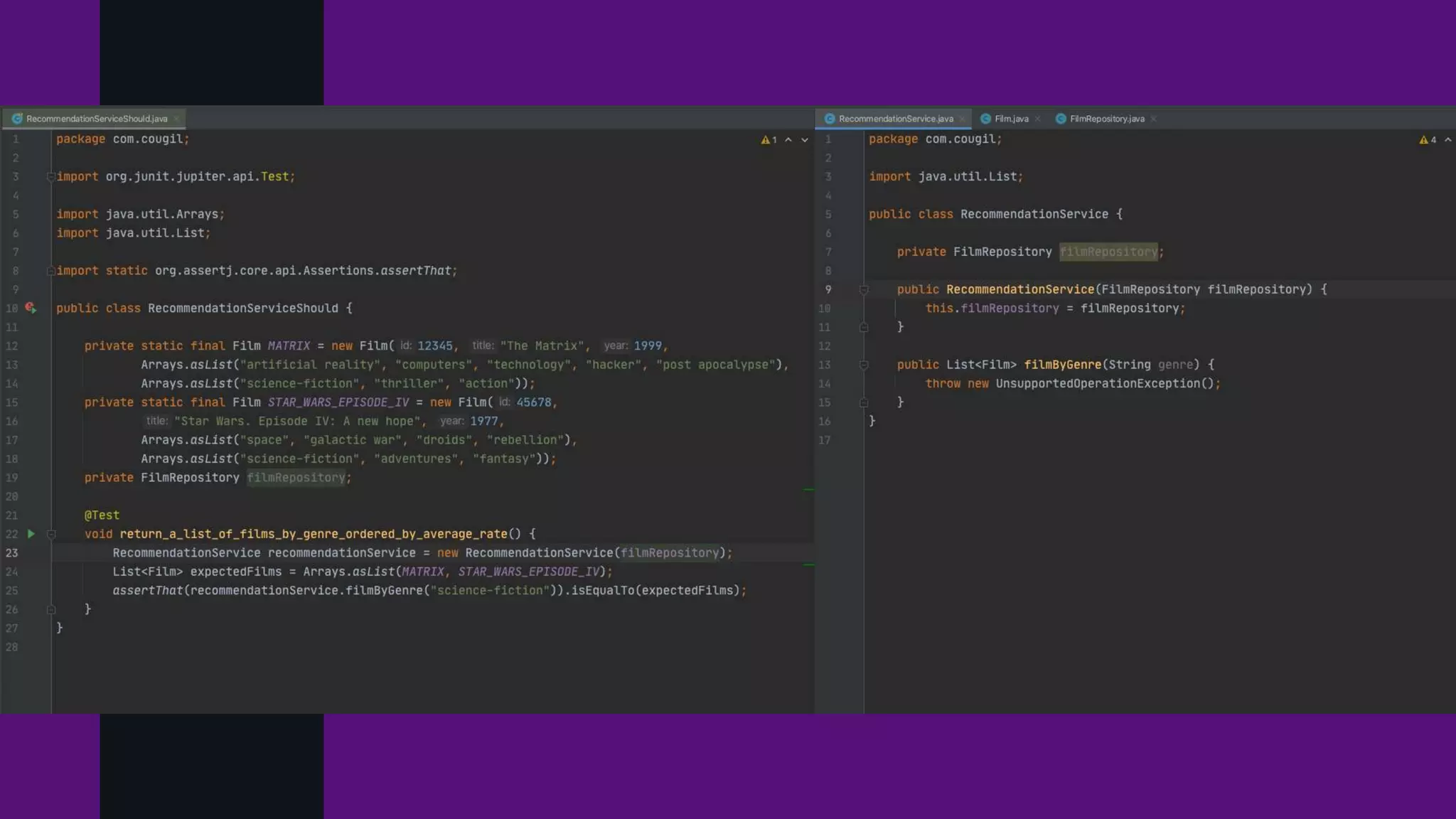The width and height of the screenshot is (1456, 819).
Task: Select RecommendationServiceShould.java tab
Action: pyautogui.click(x=97, y=119)
